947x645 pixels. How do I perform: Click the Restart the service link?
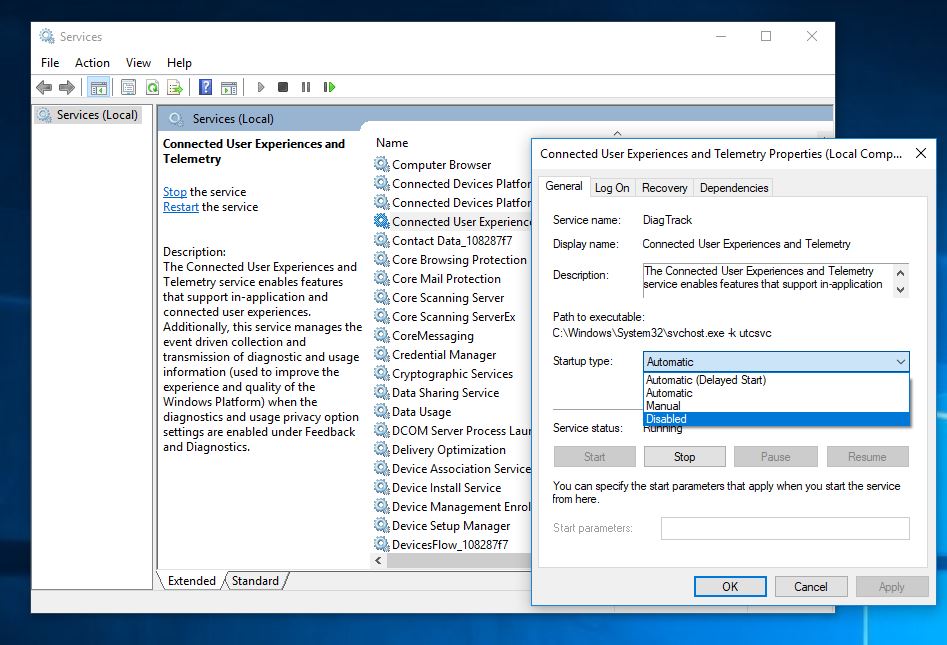(x=181, y=207)
